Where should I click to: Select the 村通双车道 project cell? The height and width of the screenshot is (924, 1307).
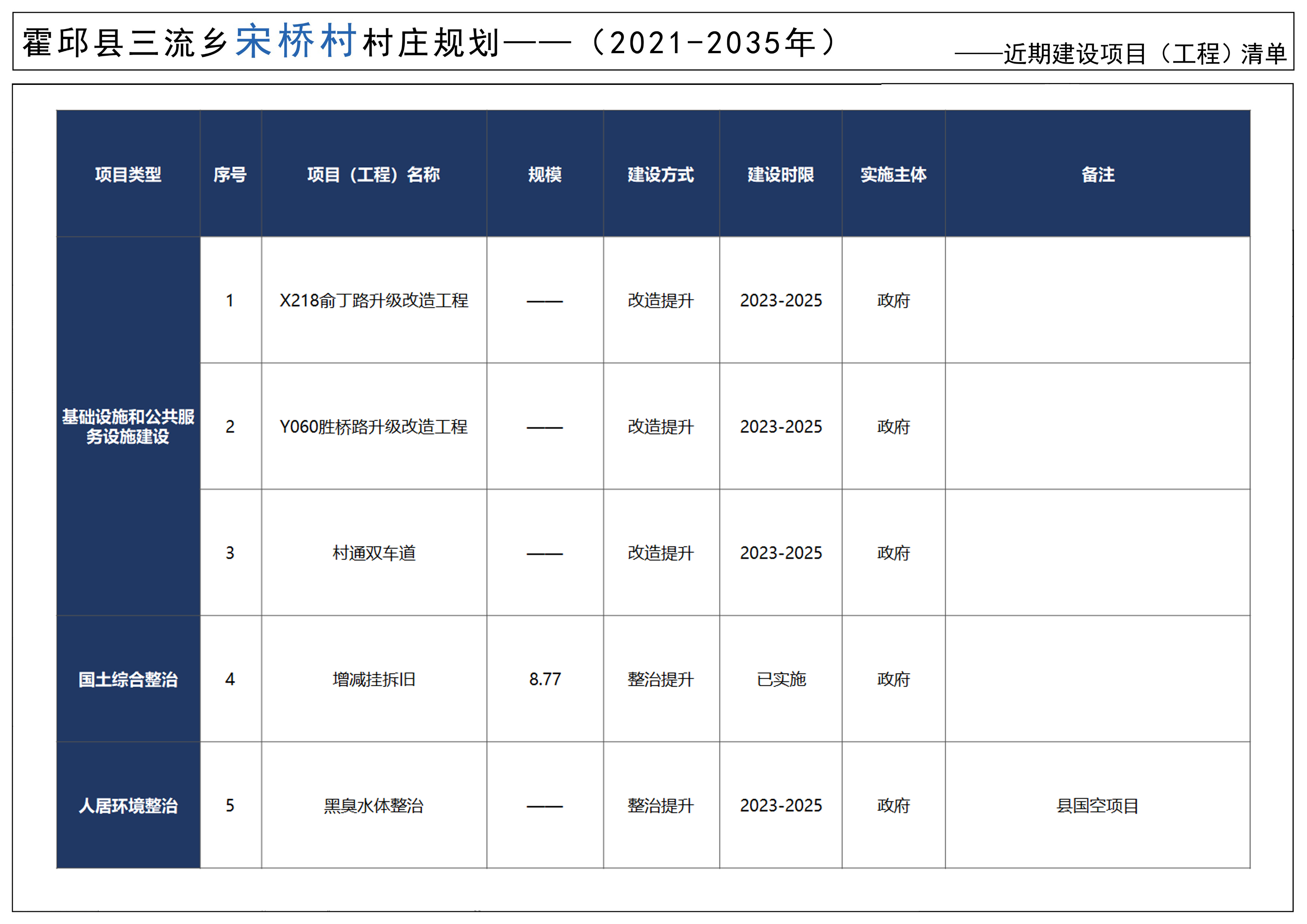[374, 553]
